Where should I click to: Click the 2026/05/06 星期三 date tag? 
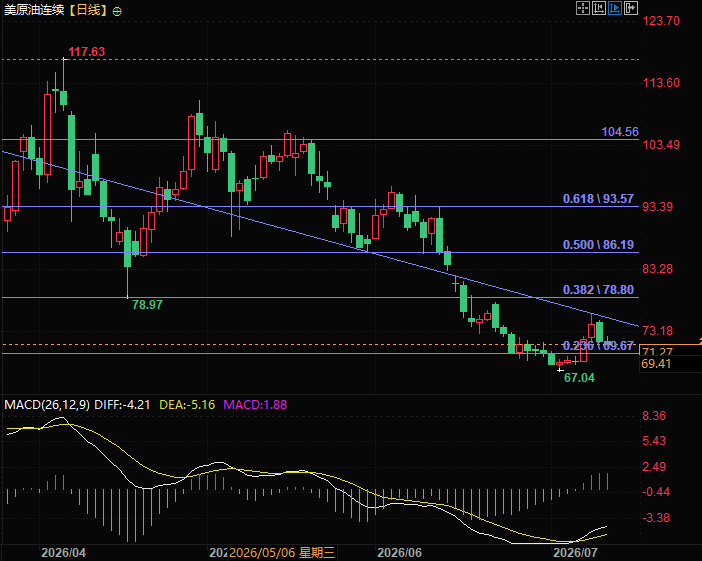click(282, 552)
